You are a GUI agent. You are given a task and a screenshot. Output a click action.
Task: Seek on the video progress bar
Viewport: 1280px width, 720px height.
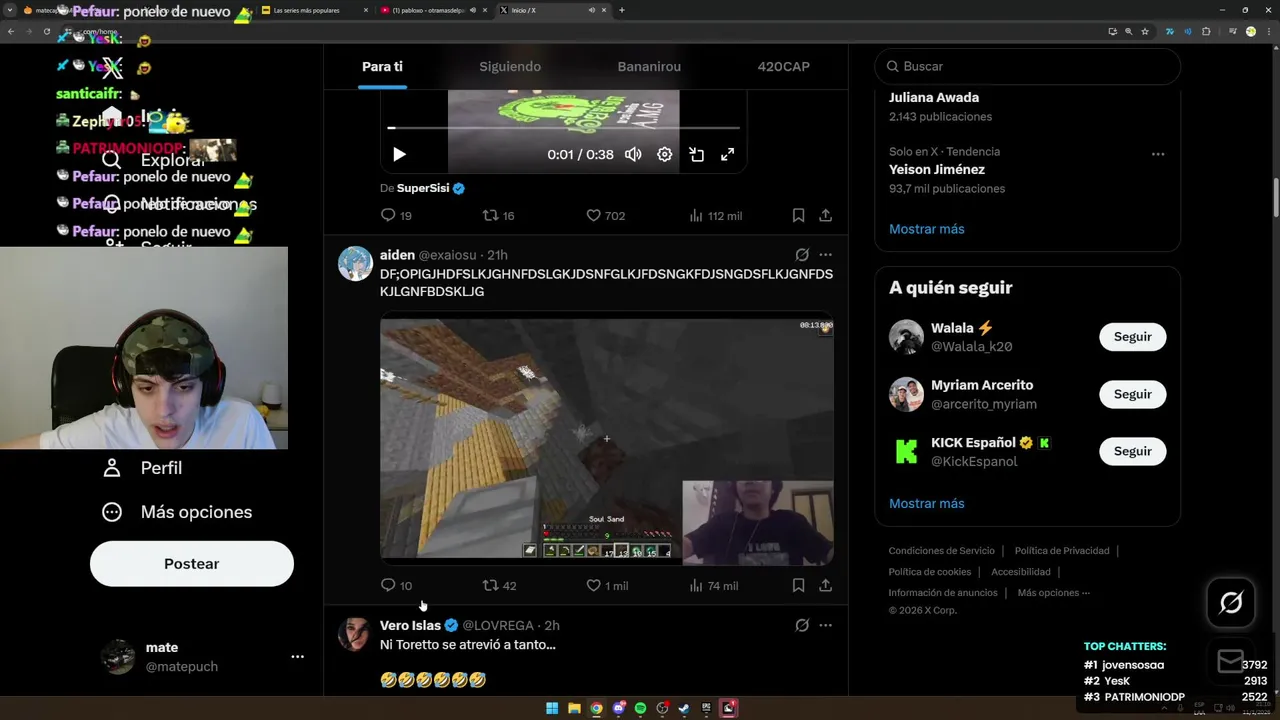(564, 128)
